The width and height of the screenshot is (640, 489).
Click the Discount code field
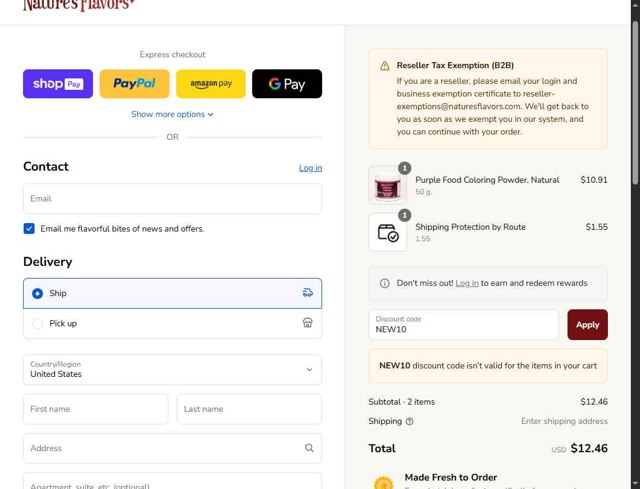click(x=463, y=325)
